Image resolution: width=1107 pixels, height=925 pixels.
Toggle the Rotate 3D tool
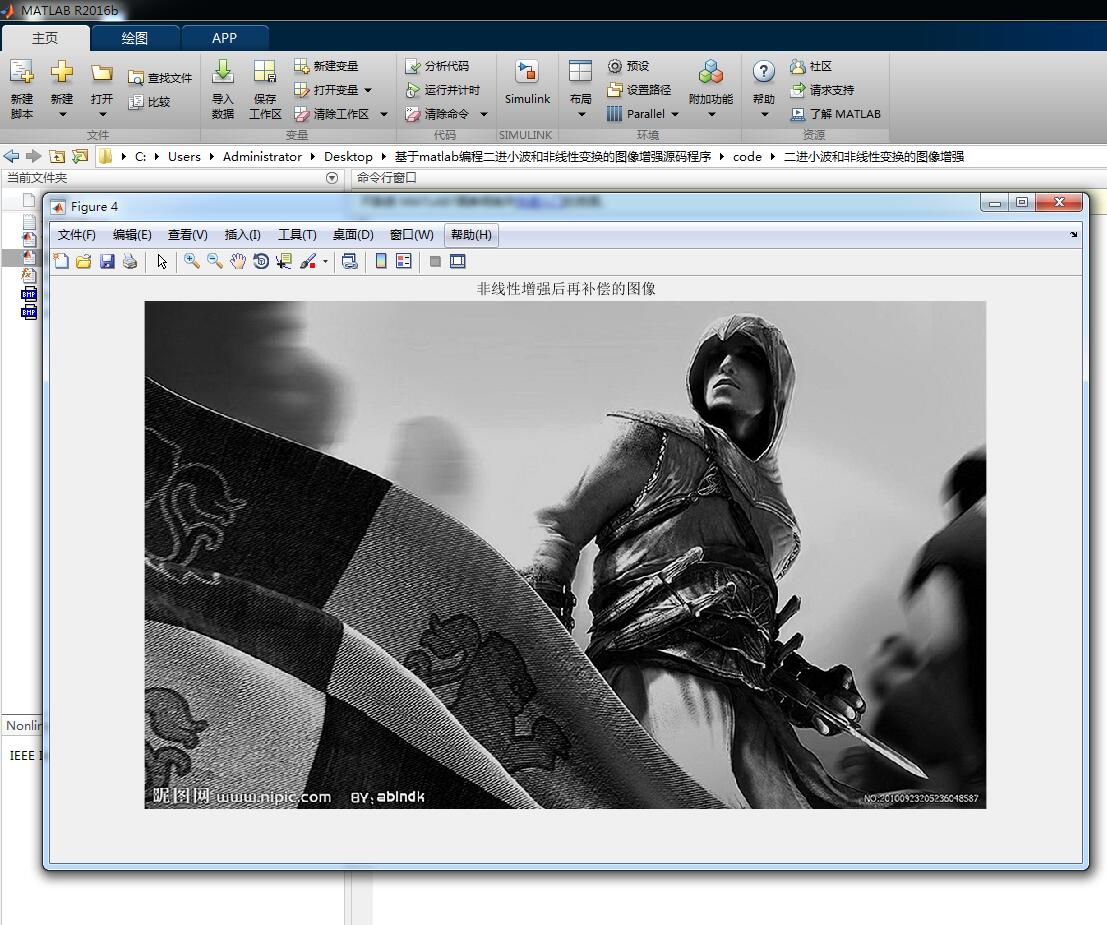tap(261, 261)
